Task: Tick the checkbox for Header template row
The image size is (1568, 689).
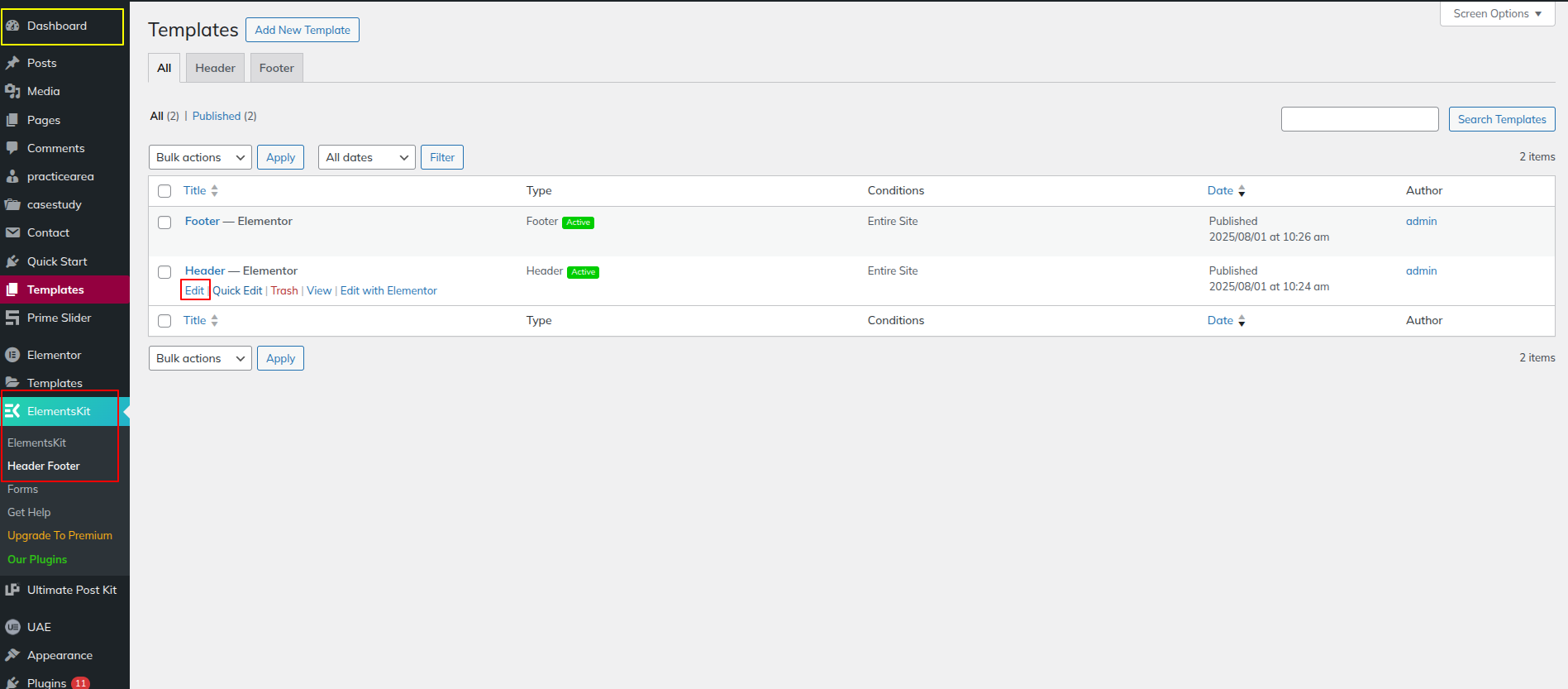Action: coord(164,272)
